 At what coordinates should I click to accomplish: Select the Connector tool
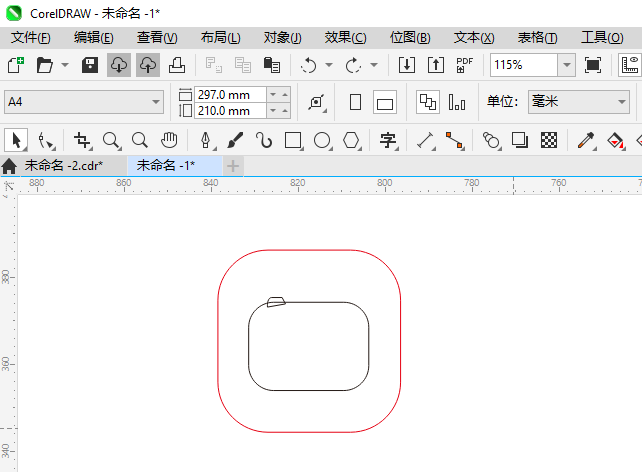[454, 140]
